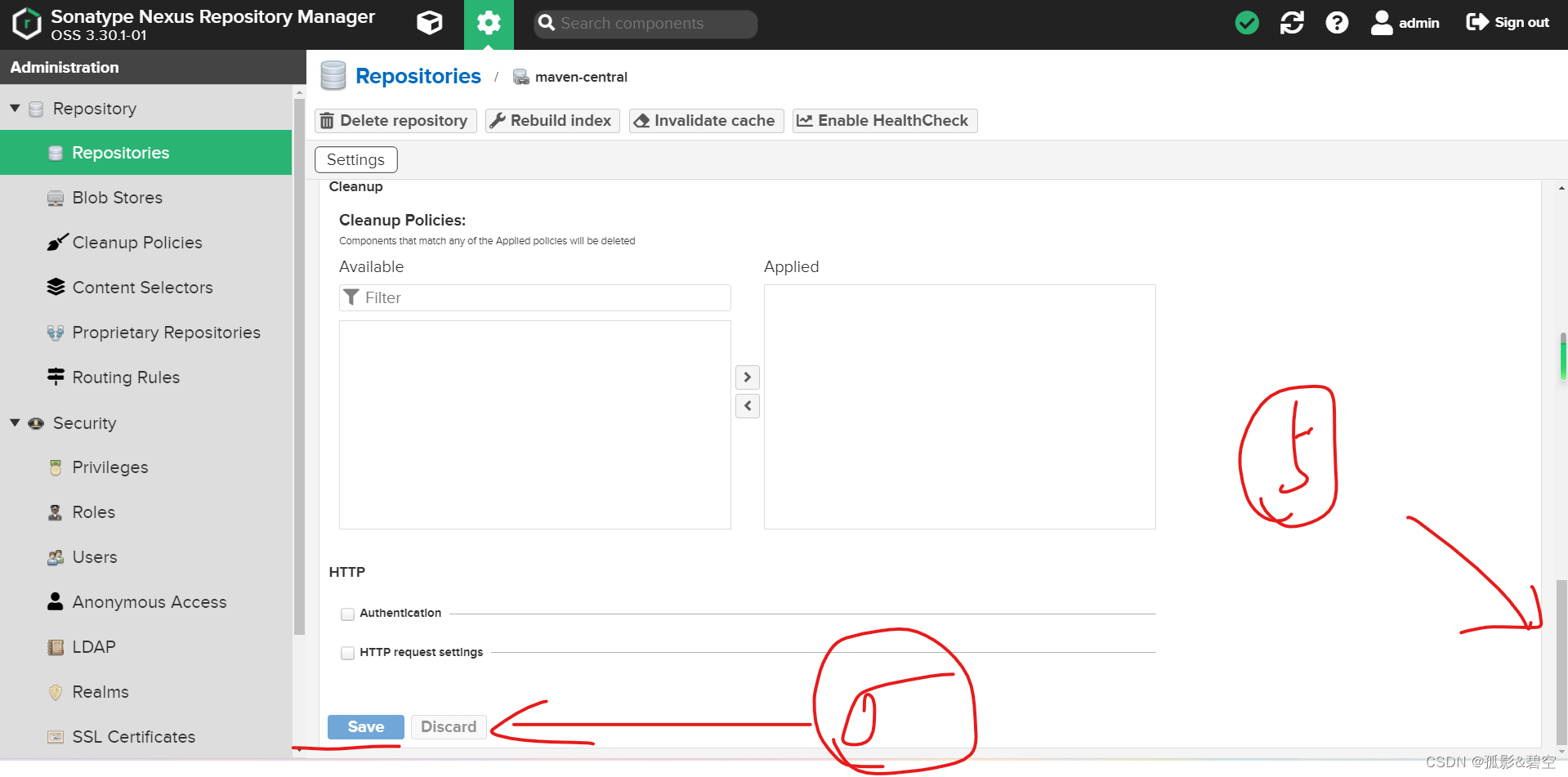
Task: Click Invalidate cache
Action: click(x=706, y=121)
